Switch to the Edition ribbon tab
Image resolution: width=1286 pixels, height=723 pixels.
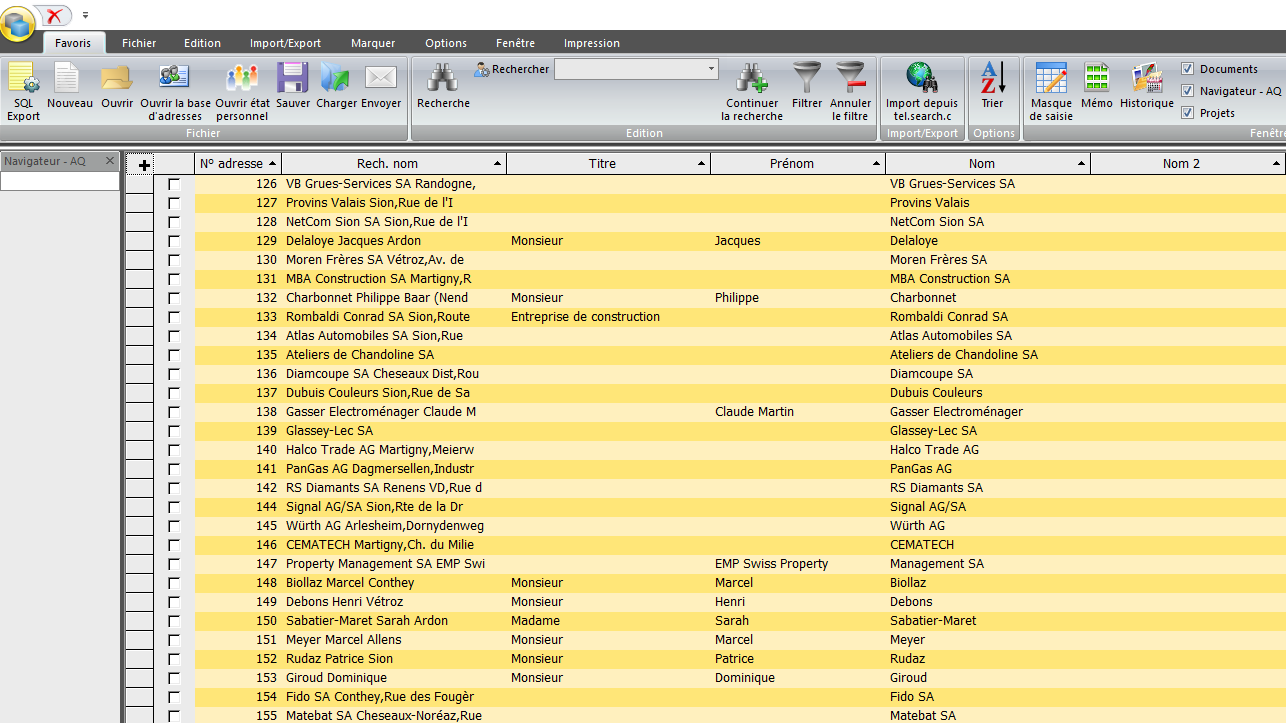point(202,43)
